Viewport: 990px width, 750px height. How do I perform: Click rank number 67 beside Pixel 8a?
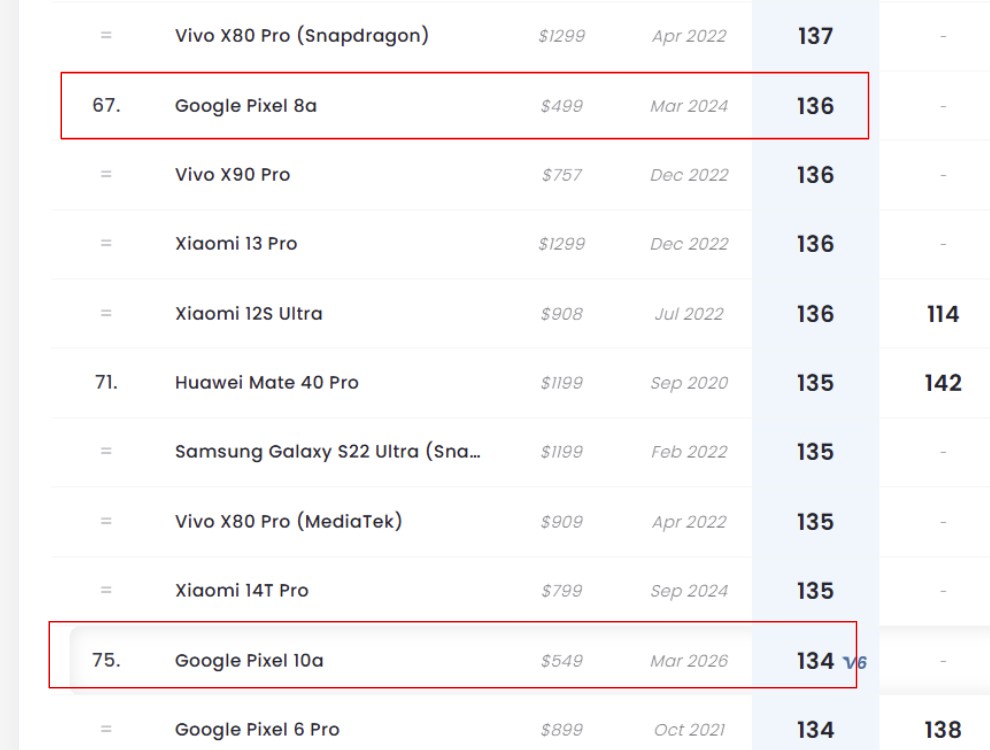pos(106,105)
